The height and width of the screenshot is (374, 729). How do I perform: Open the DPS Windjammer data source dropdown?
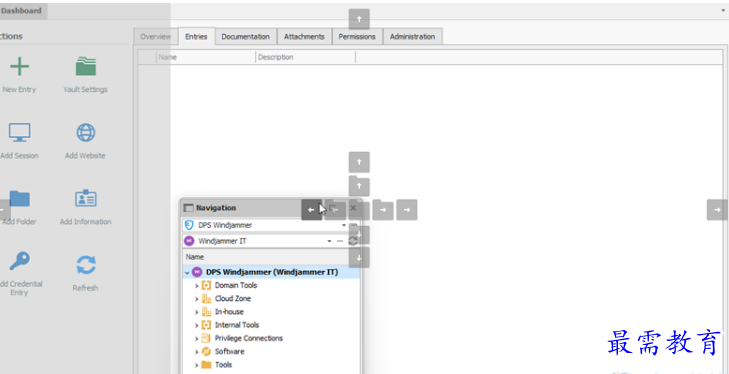click(x=344, y=225)
